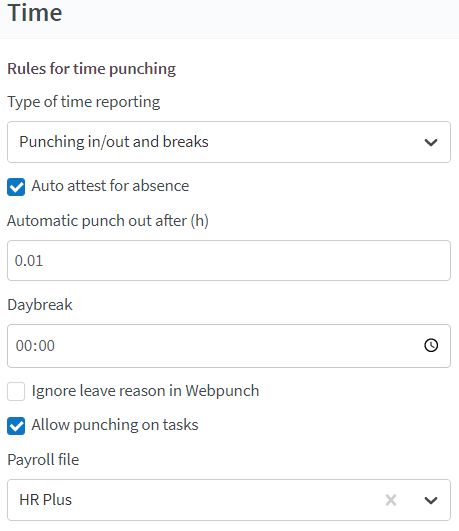Click the Automatic punch out after (h) label
The height and width of the screenshot is (531, 459).
108,221
